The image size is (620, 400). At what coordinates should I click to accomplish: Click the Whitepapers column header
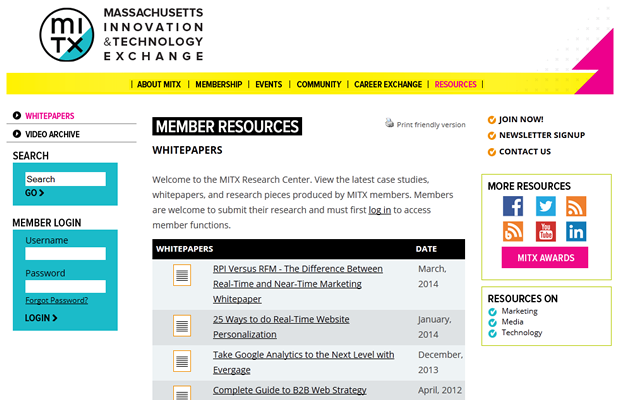click(185, 249)
